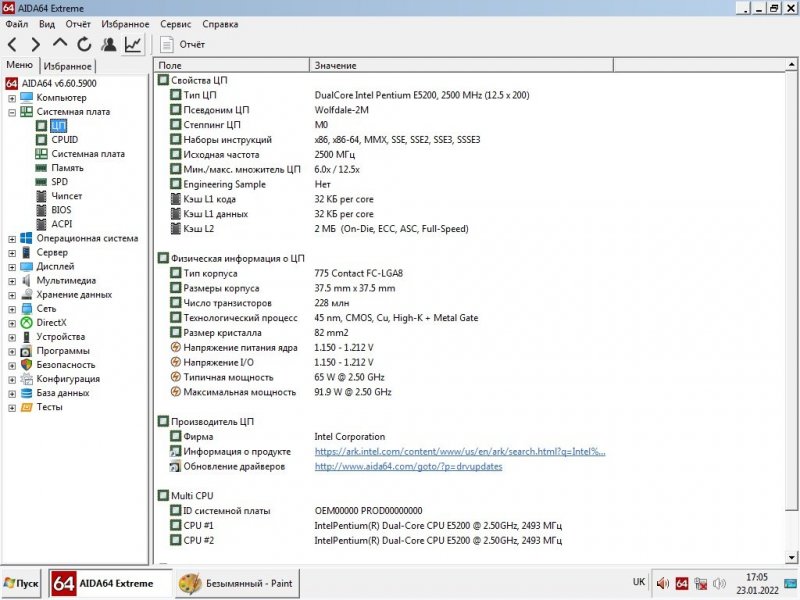Refresh the current page icon
The width and height of the screenshot is (800, 600).
pos(84,45)
